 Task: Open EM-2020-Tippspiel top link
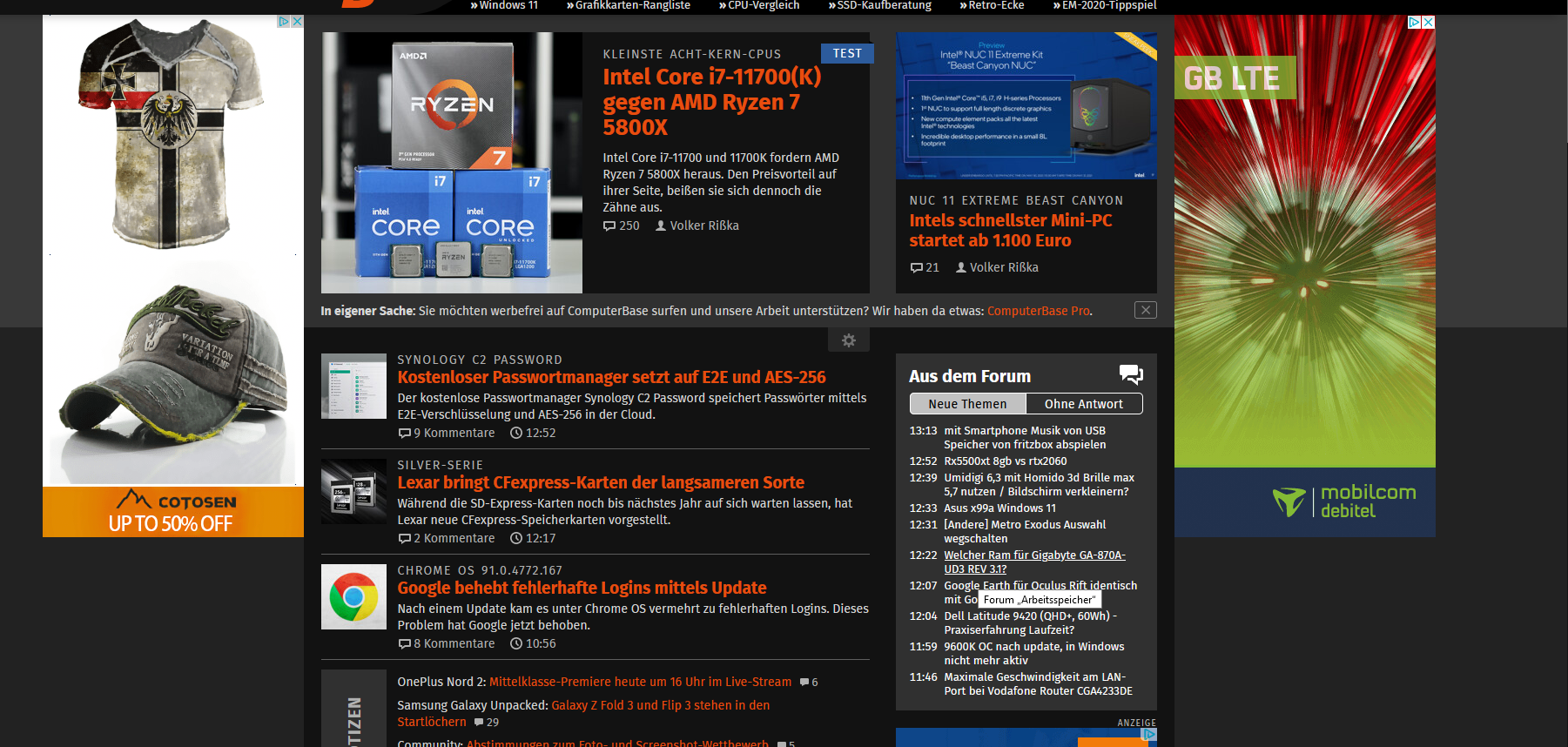pyautogui.click(x=1105, y=5)
